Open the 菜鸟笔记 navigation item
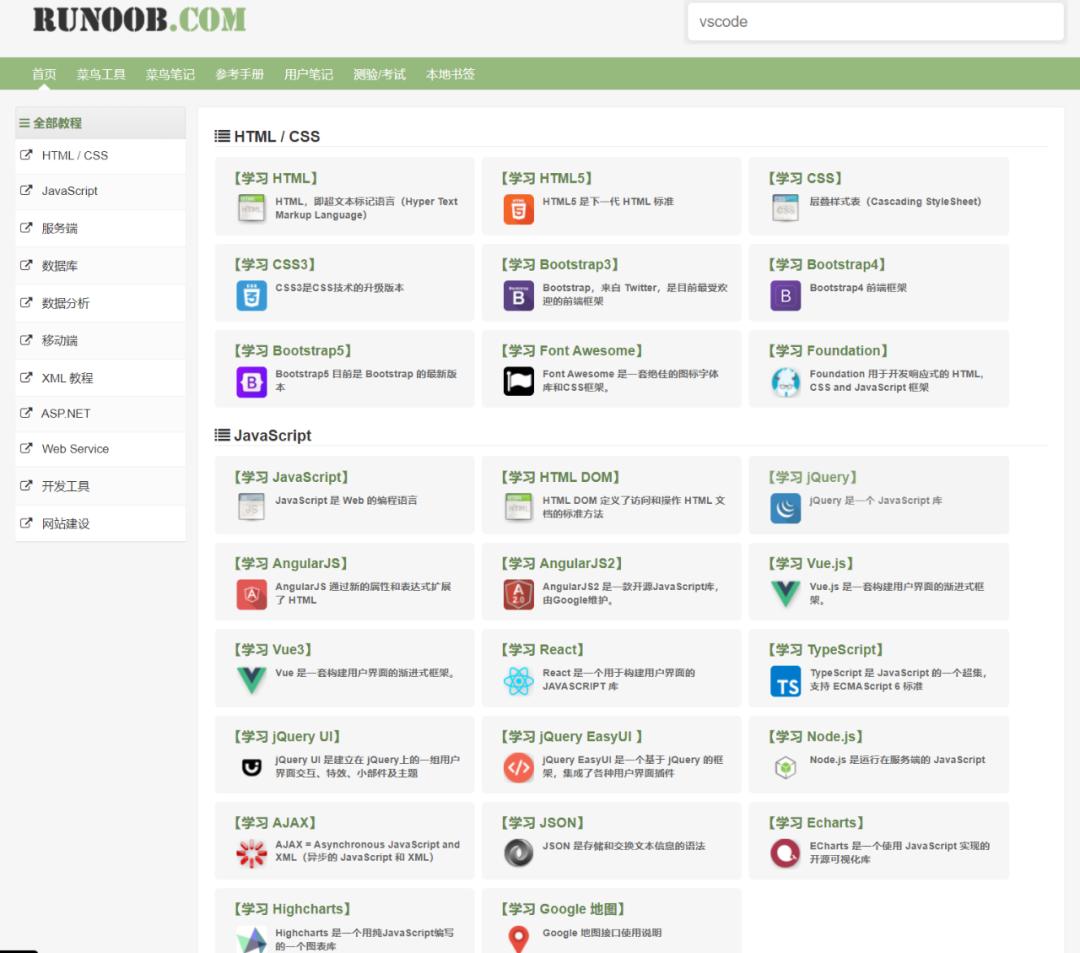 (170, 74)
